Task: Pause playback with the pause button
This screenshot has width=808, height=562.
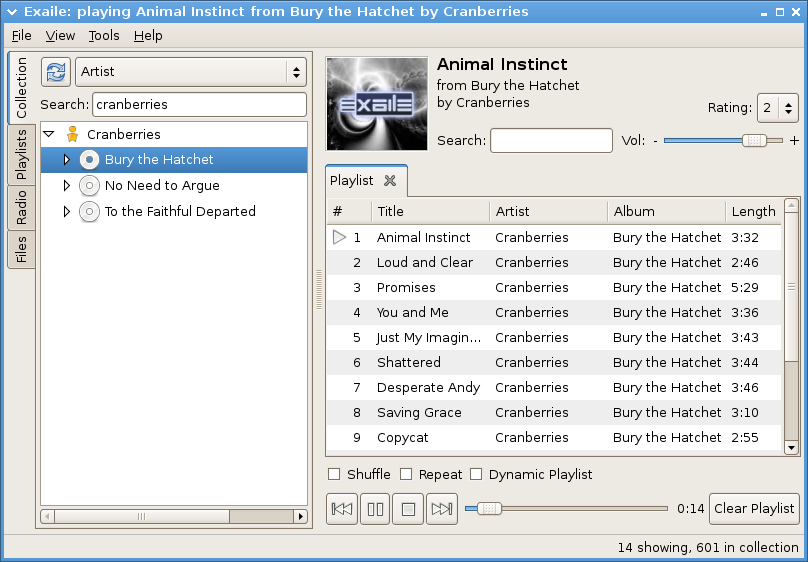Action: point(375,509)
